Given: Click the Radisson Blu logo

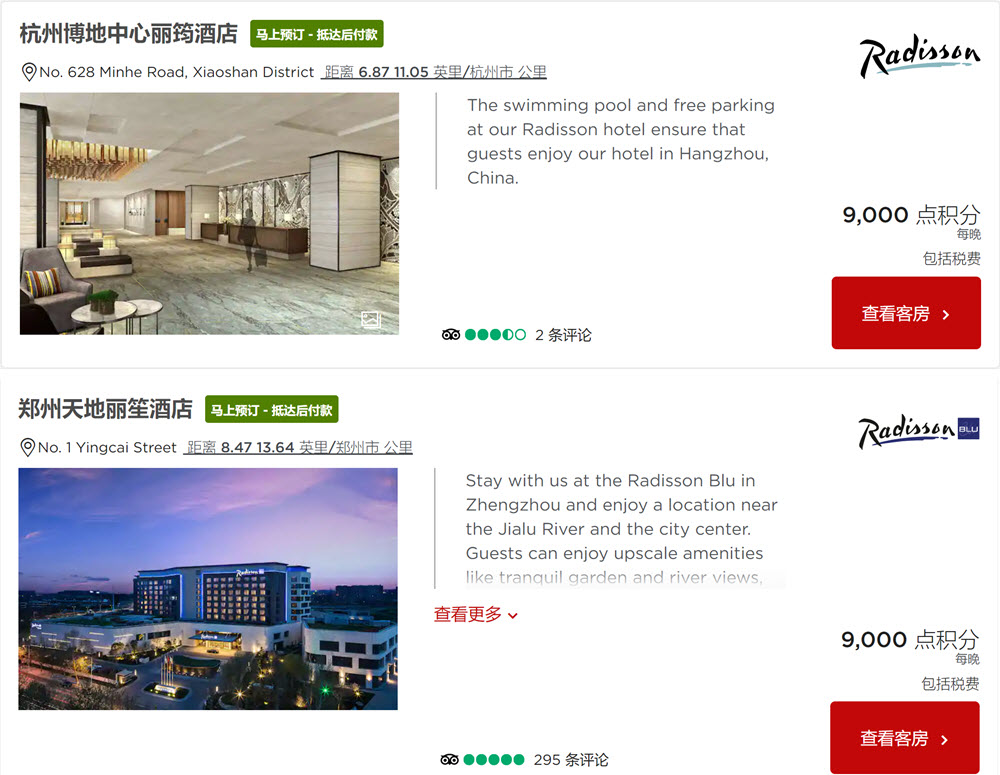Looking at the screenshot, I should click(x=918, y=432).
